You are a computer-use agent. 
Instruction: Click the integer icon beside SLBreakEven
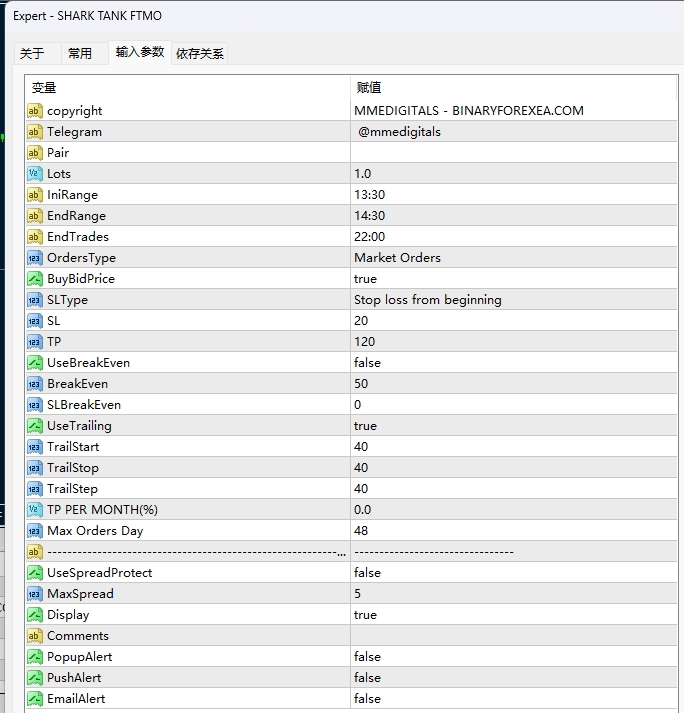click(x=35, y=405)
